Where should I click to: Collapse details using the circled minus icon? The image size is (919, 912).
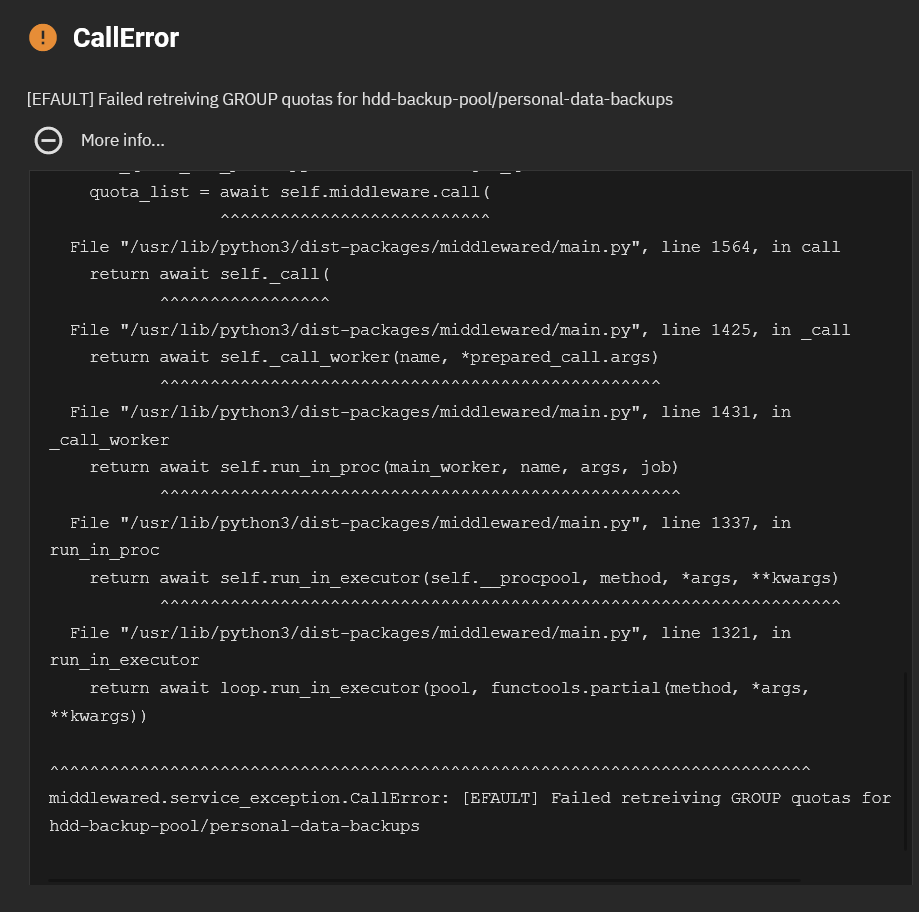[48, 141]
